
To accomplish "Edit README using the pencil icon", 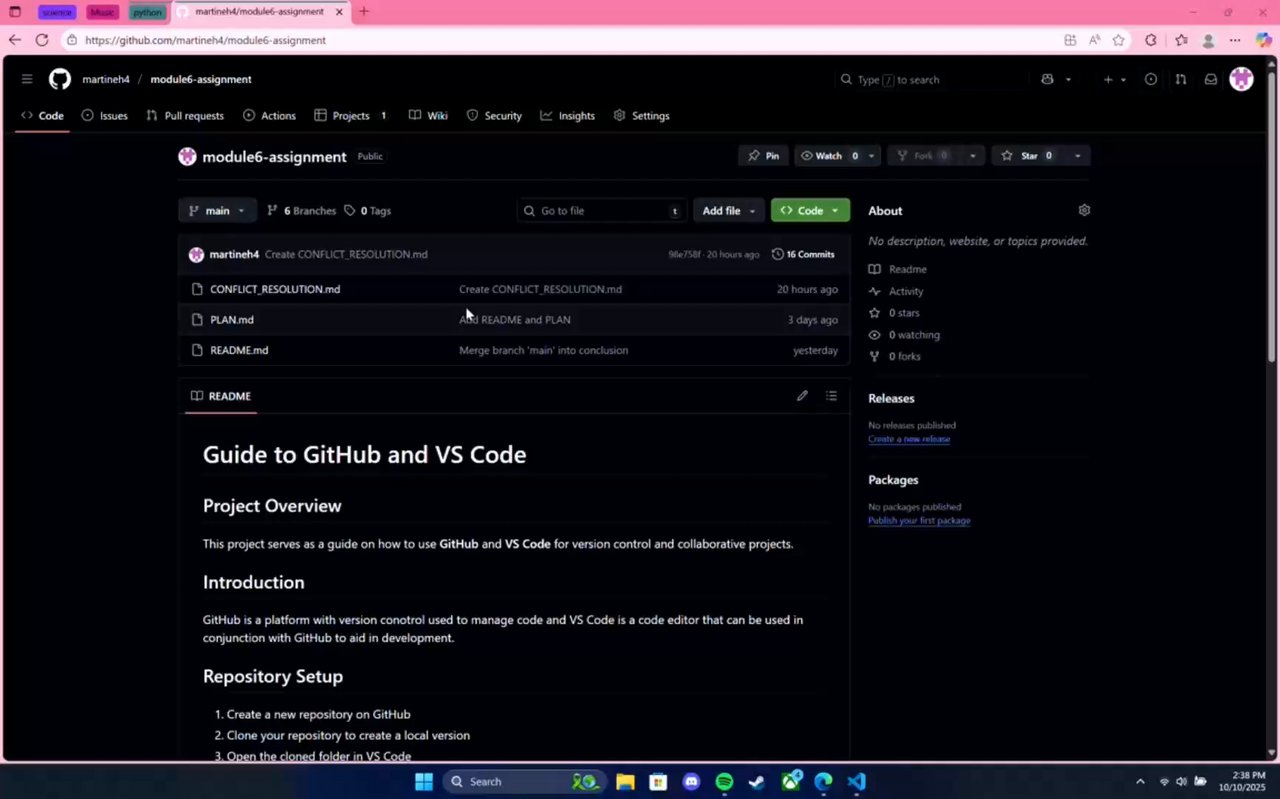I will [x=802, y=396].
